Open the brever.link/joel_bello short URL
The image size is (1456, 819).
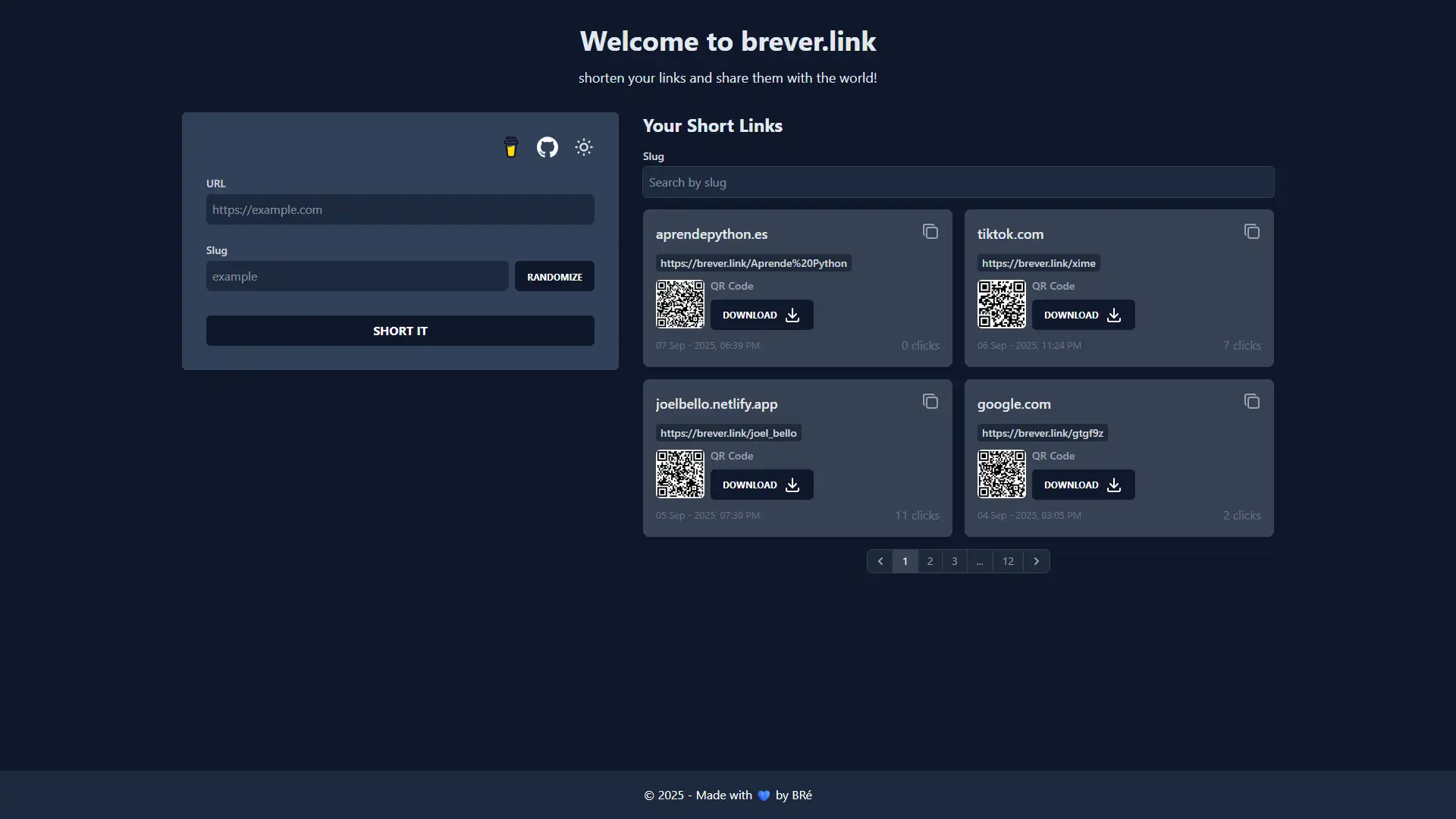[728, 433]
